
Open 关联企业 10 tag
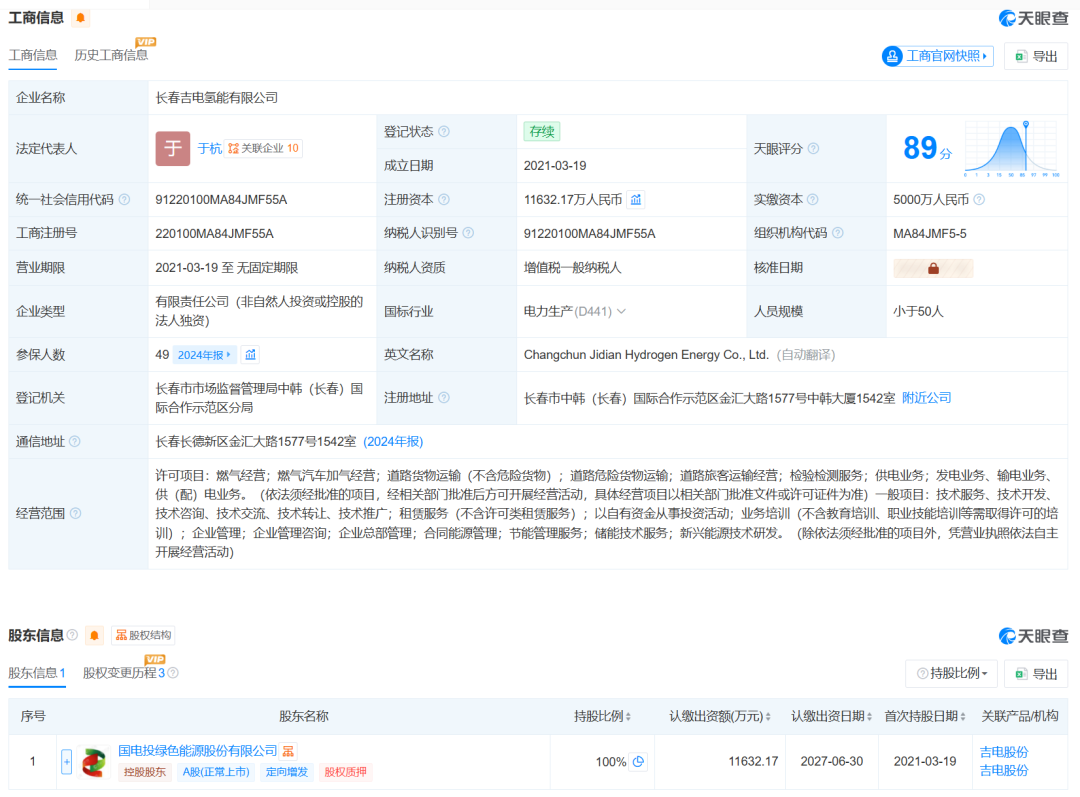pos(263,148)
